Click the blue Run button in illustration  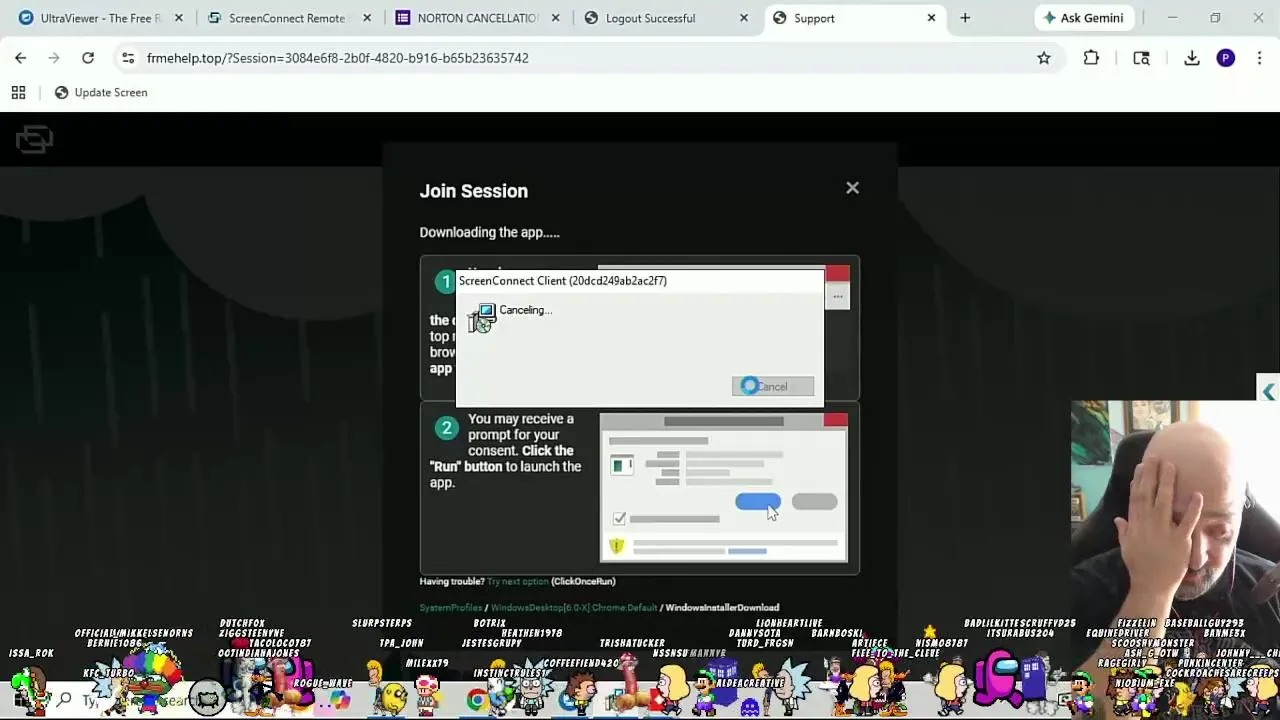[x=758, y=502]
